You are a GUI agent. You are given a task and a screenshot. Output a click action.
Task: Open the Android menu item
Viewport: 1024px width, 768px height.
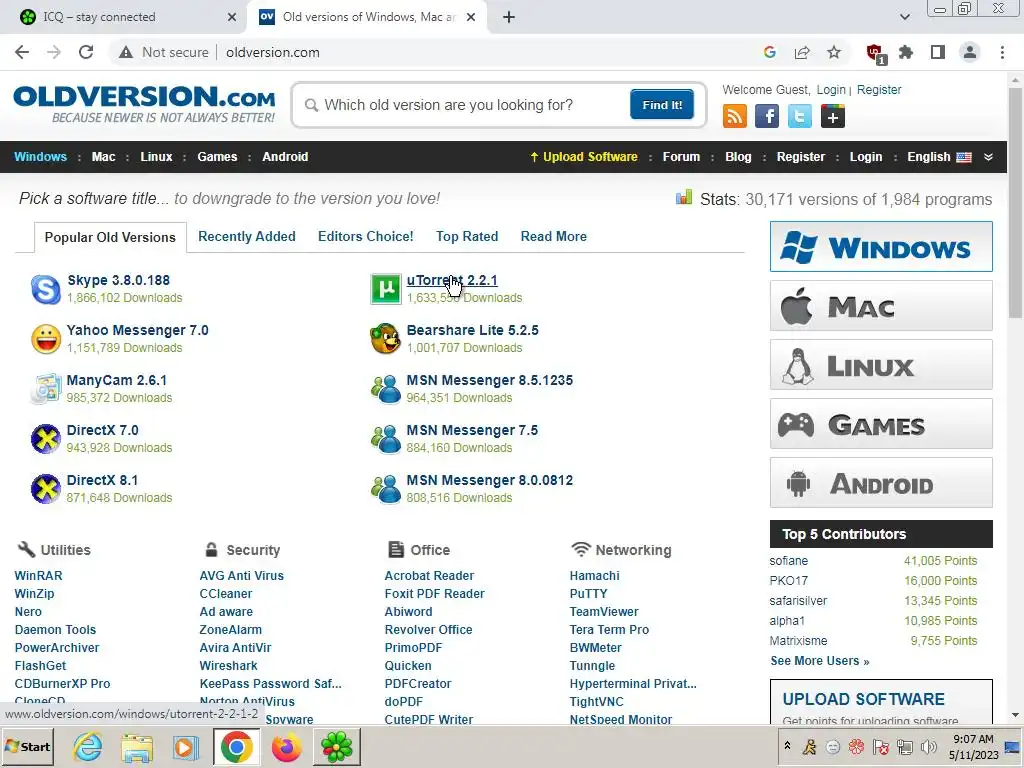285,157
